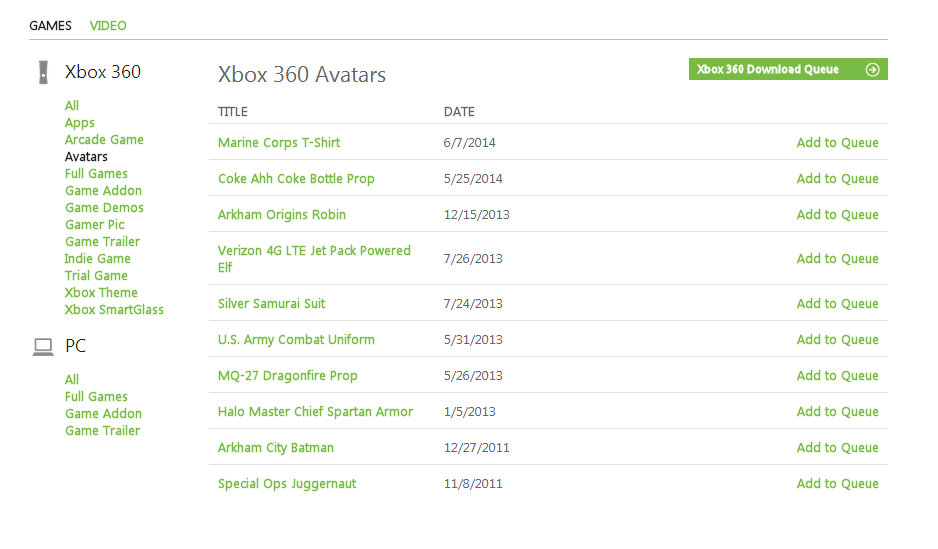Select Xbox Theme category

click(x=101, y=293)
